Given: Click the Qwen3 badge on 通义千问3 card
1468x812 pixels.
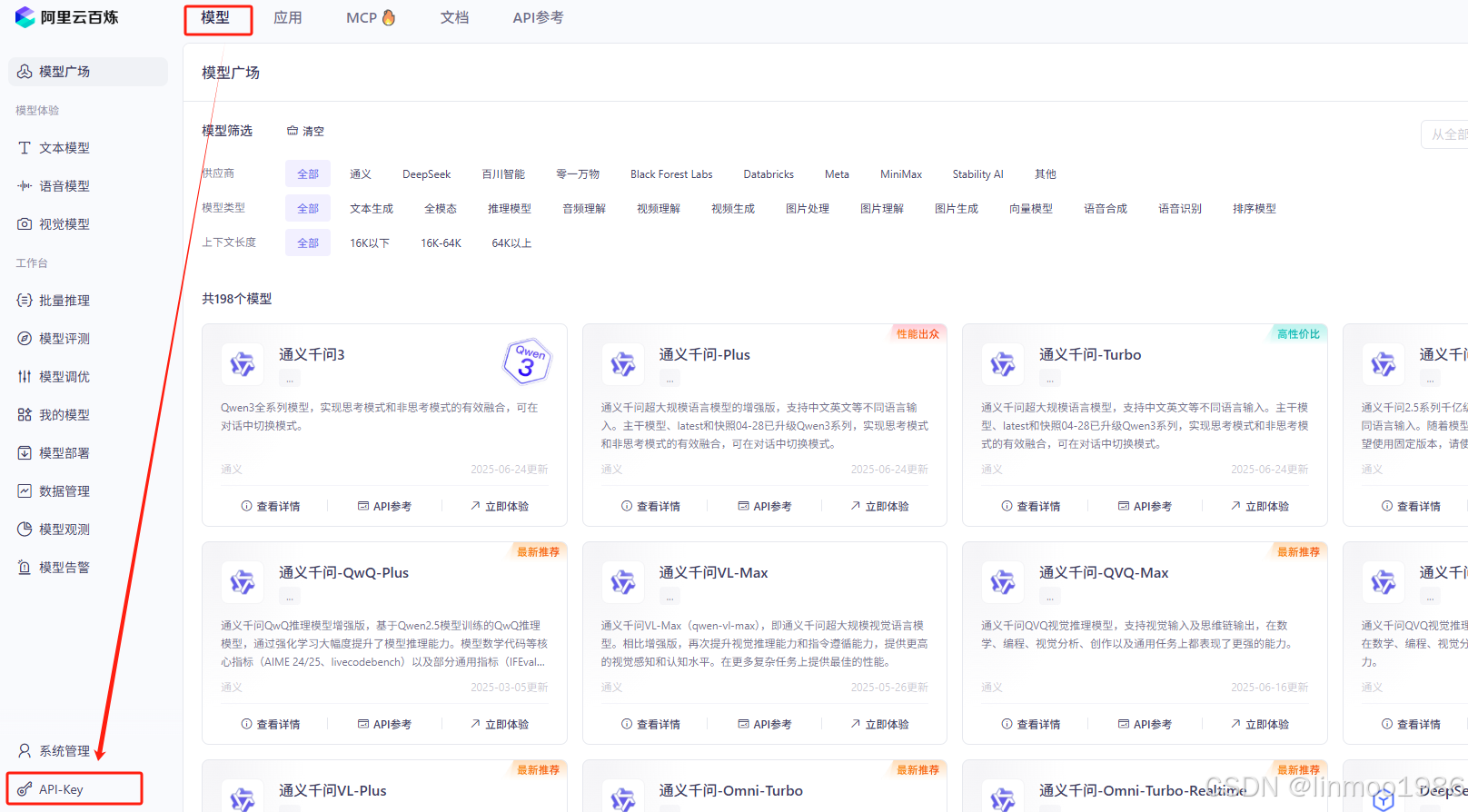Looking at the screenshot, I should point(527,362).
